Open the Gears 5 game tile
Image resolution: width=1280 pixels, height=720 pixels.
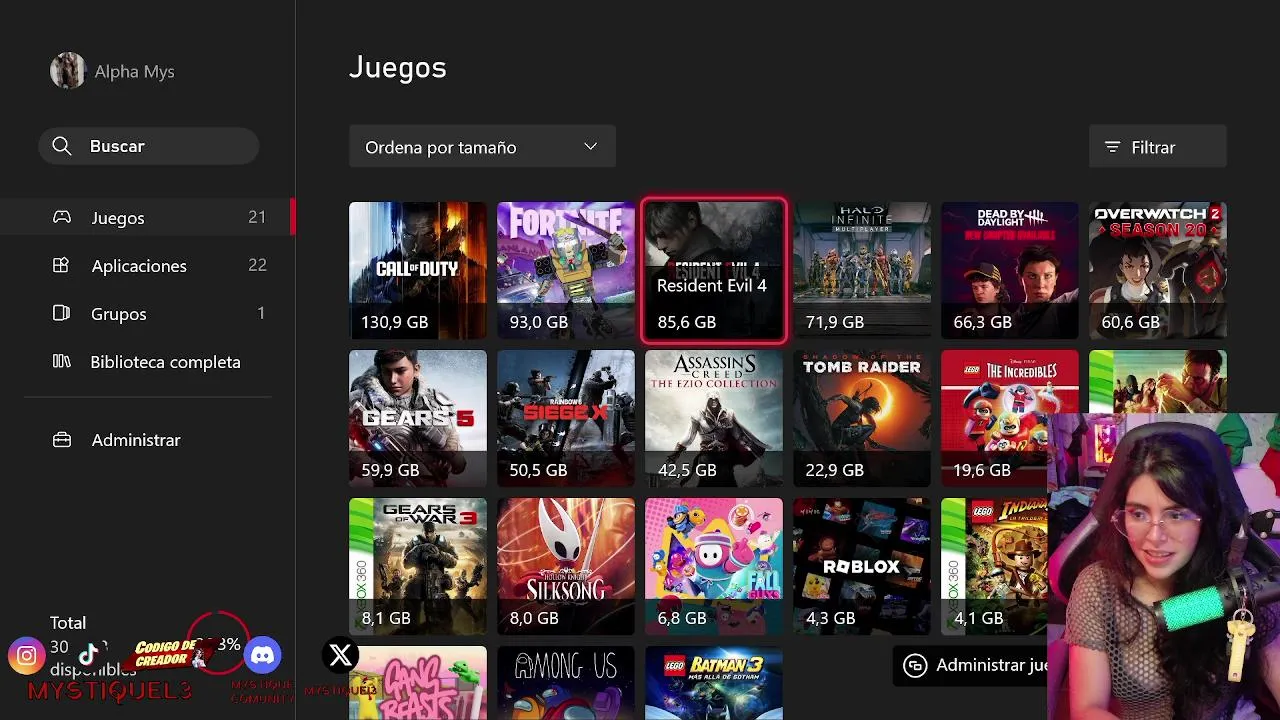(418, 418)
